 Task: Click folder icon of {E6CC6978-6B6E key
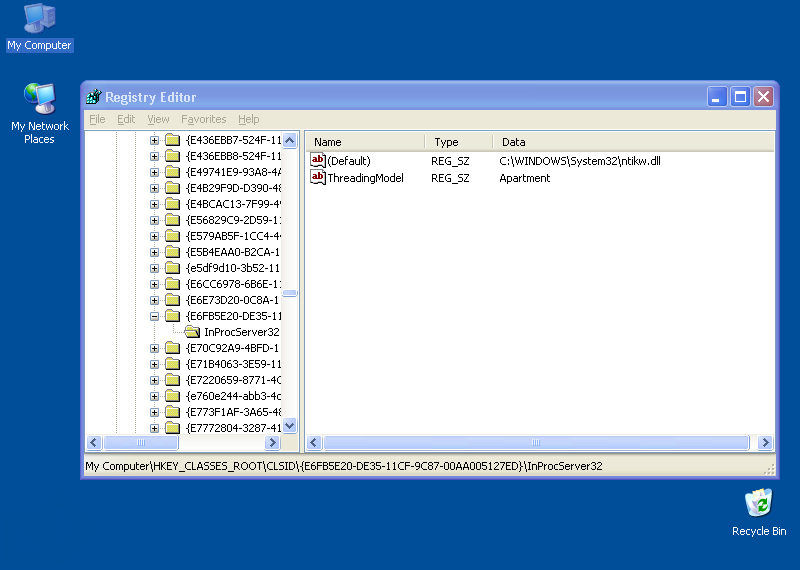tap(172, 284)
